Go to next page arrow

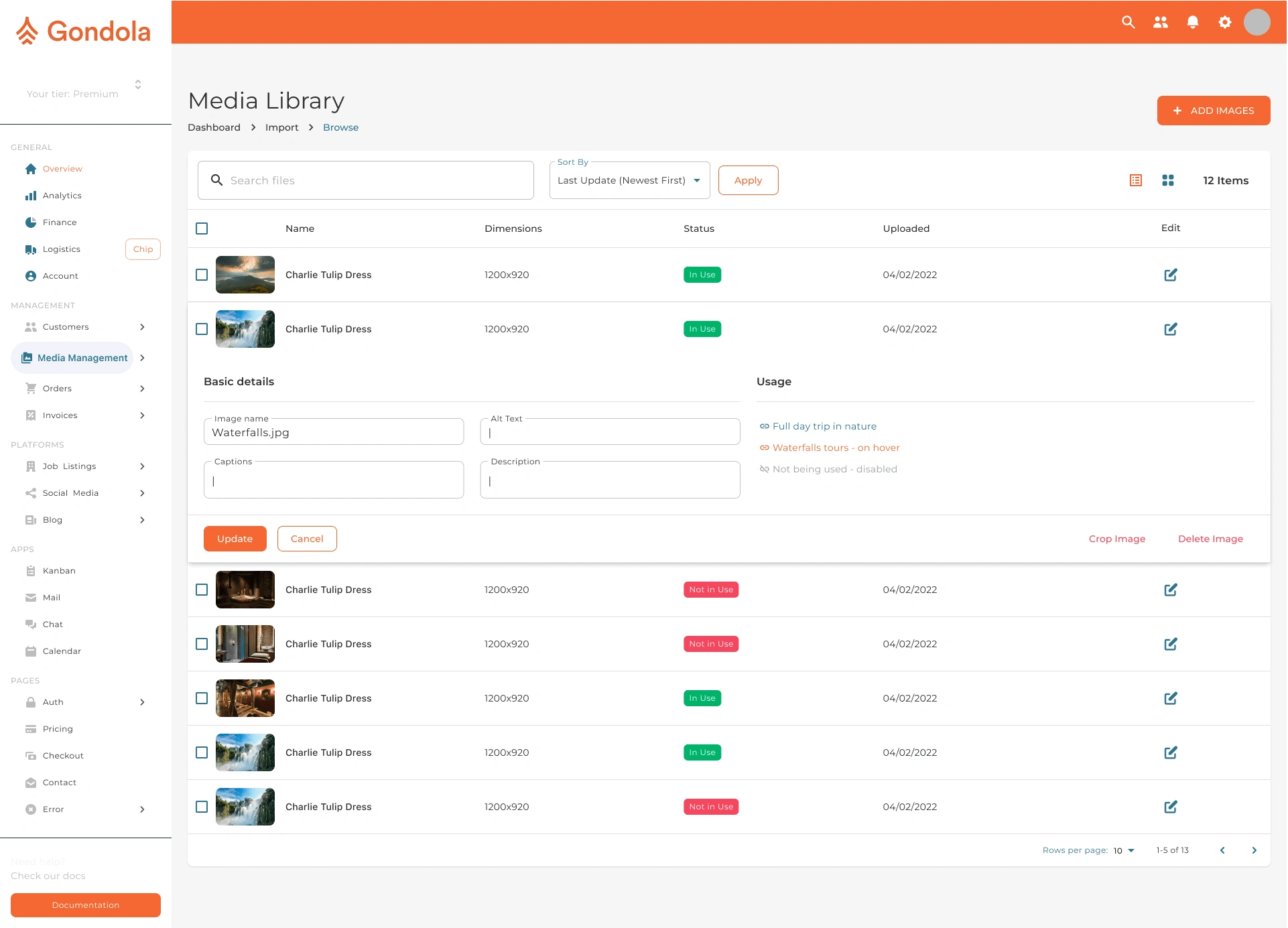coord(1254,850)
